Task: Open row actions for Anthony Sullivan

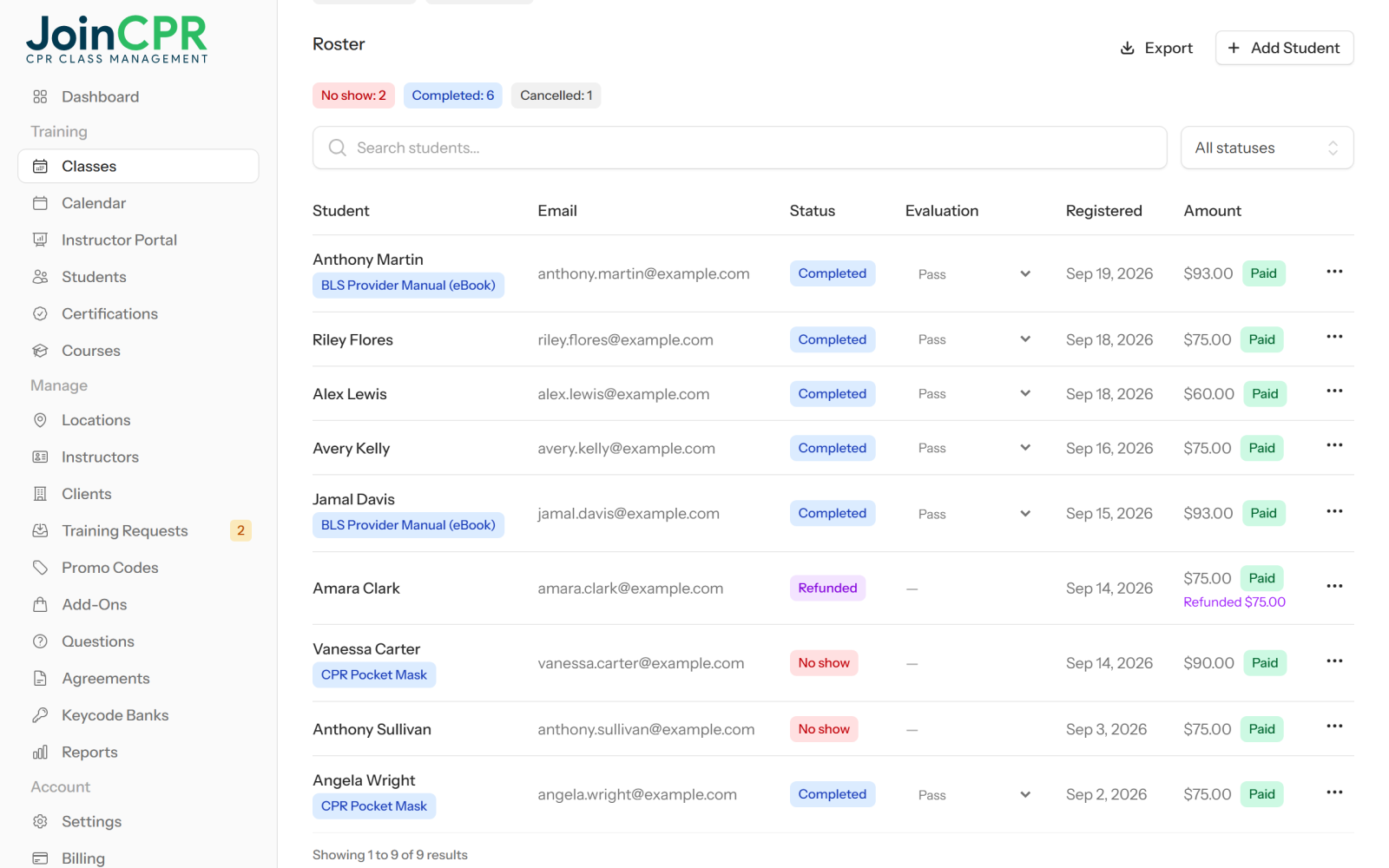Action: point(1334,727)
